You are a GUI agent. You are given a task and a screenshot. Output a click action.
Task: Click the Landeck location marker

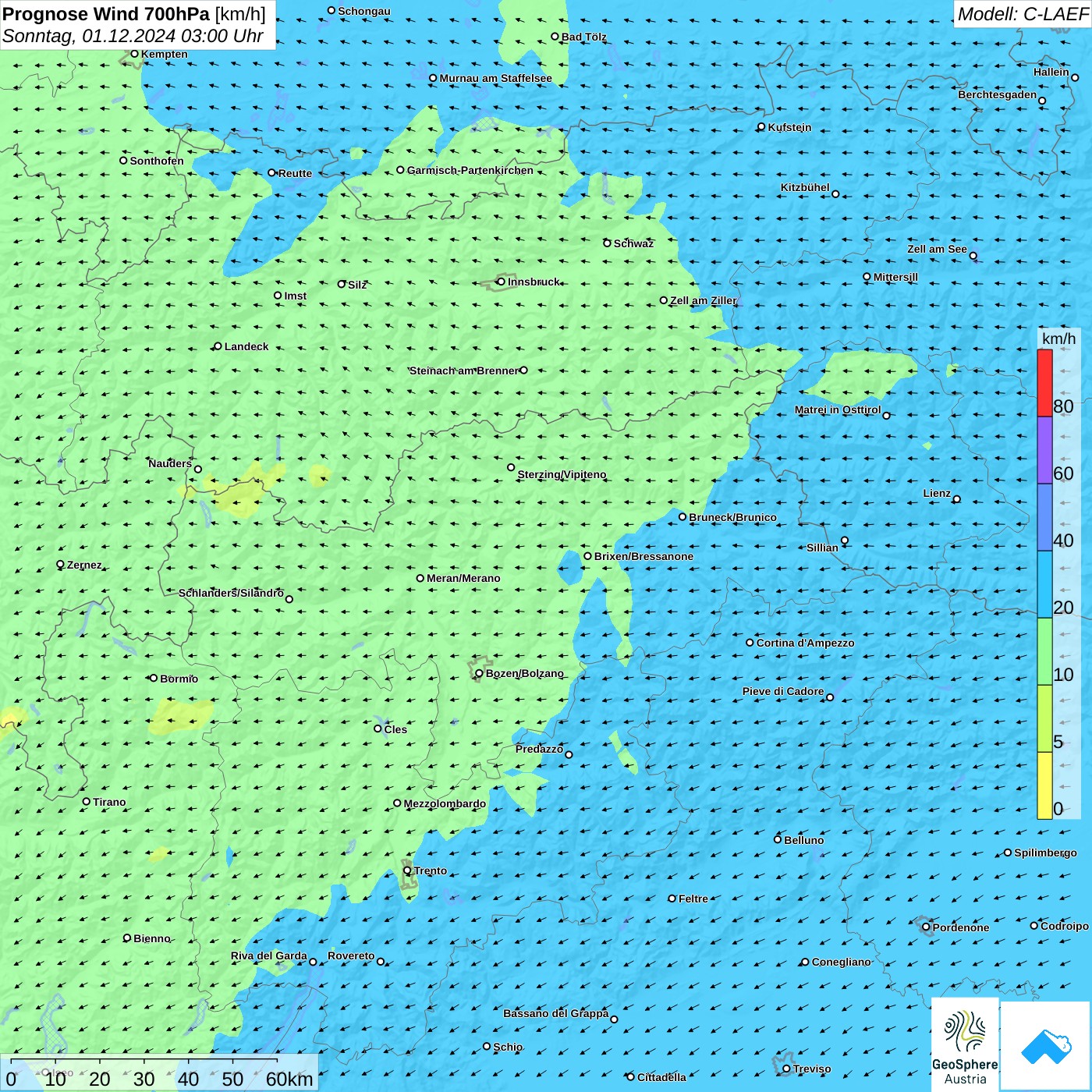click(218, 346)
